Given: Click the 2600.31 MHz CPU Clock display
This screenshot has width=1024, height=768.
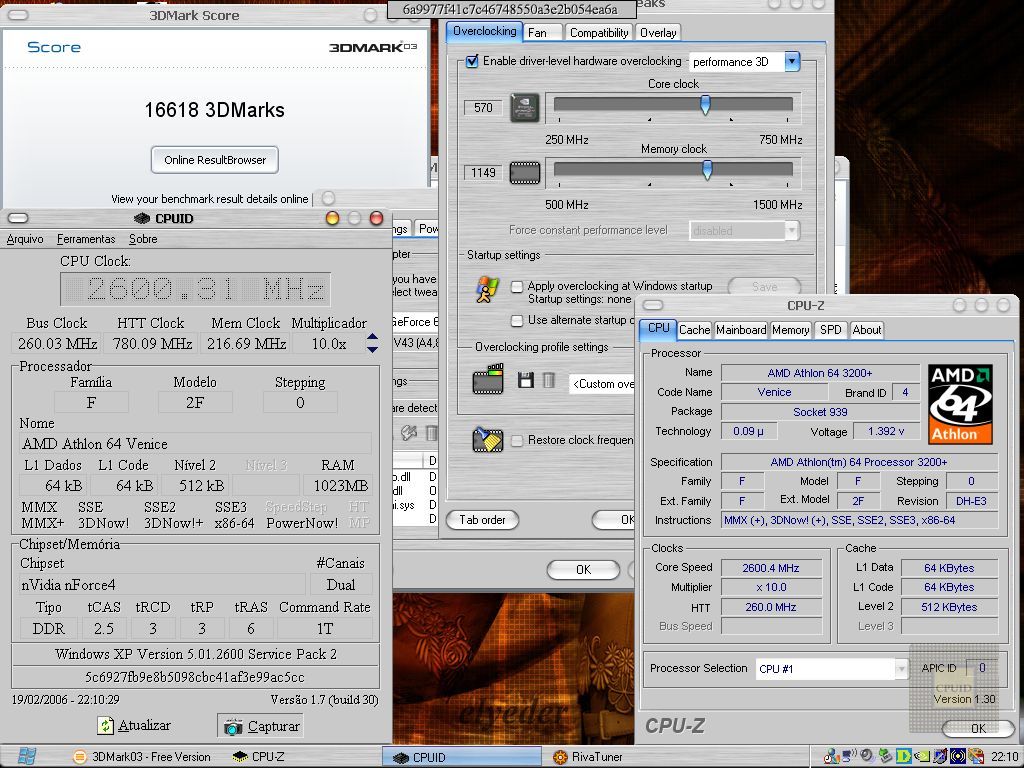Looking at the screenshot, I should pos(195,289).
